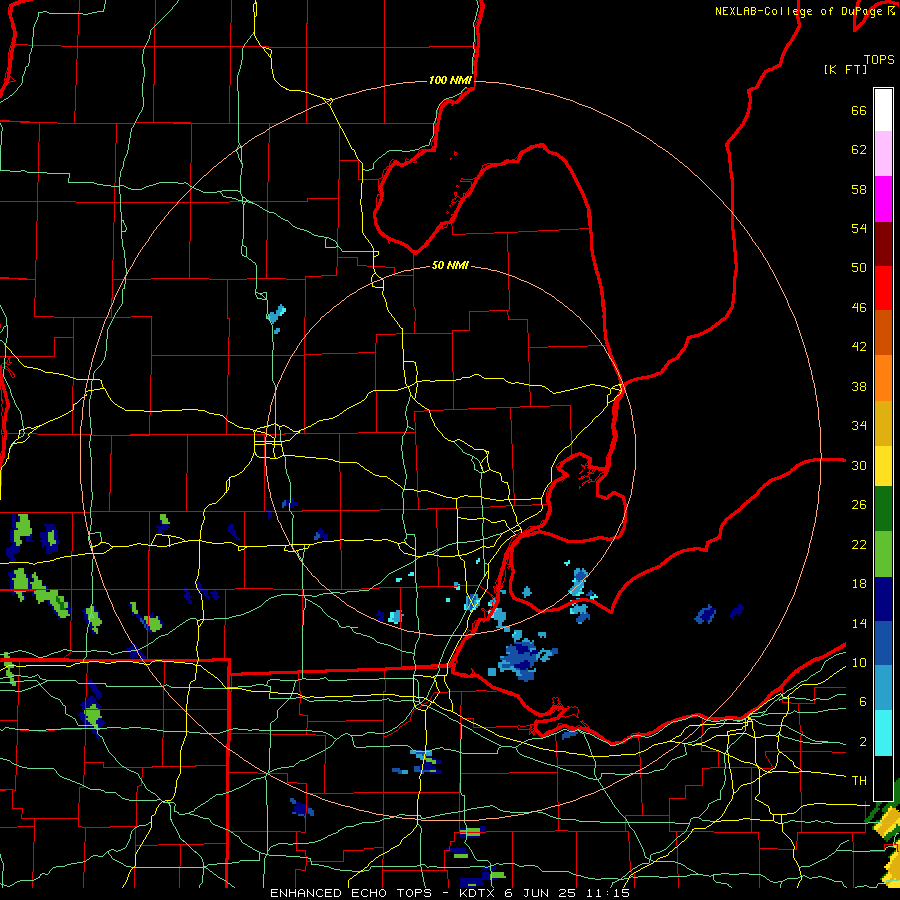The width and height of the screenshot is (900, 900).
Task: Click the 58 legend value
Action: (x=859, y=189)
